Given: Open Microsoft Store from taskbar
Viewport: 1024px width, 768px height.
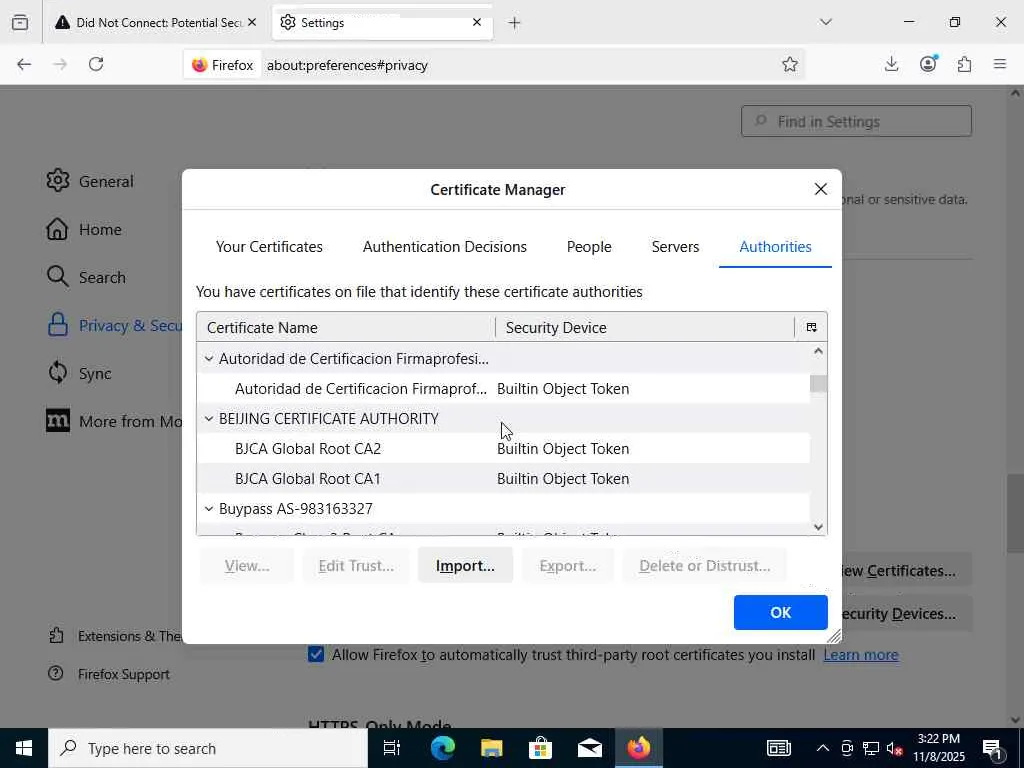Looking at the screenshot, I should 540,748.
